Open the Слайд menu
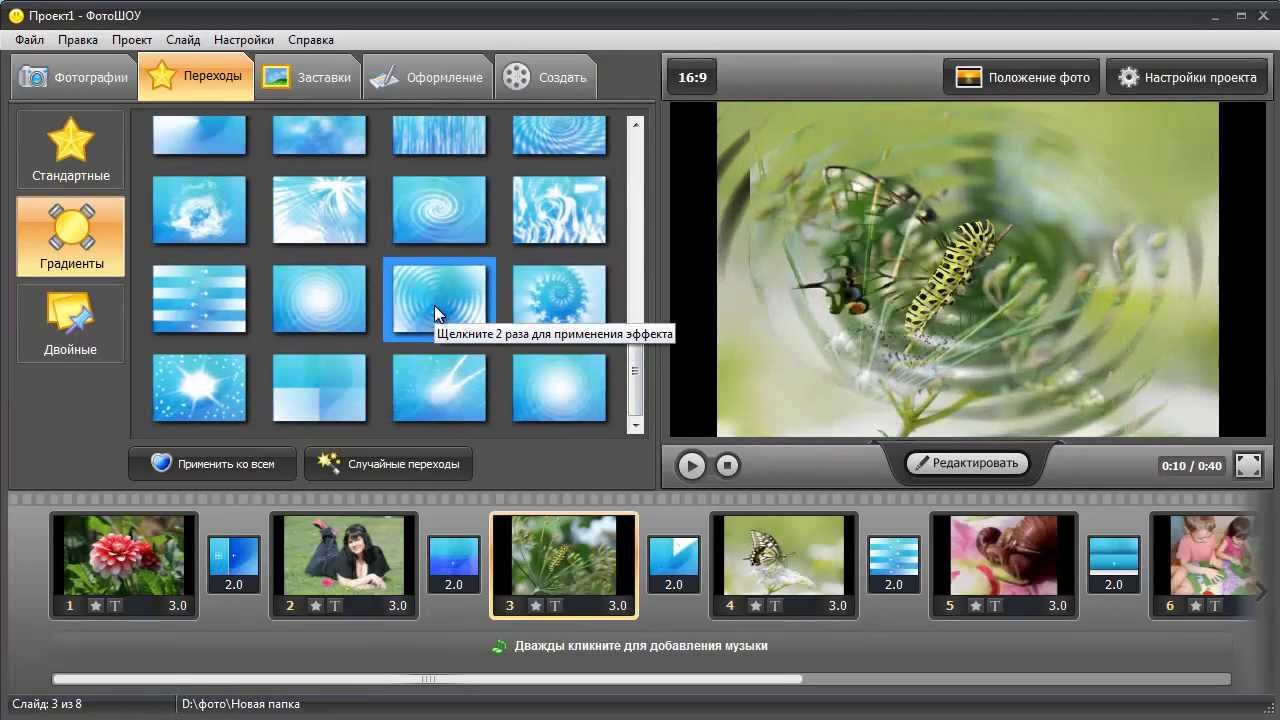The height and width of the screenshot is (720, 1280). [x=183, y=40]
